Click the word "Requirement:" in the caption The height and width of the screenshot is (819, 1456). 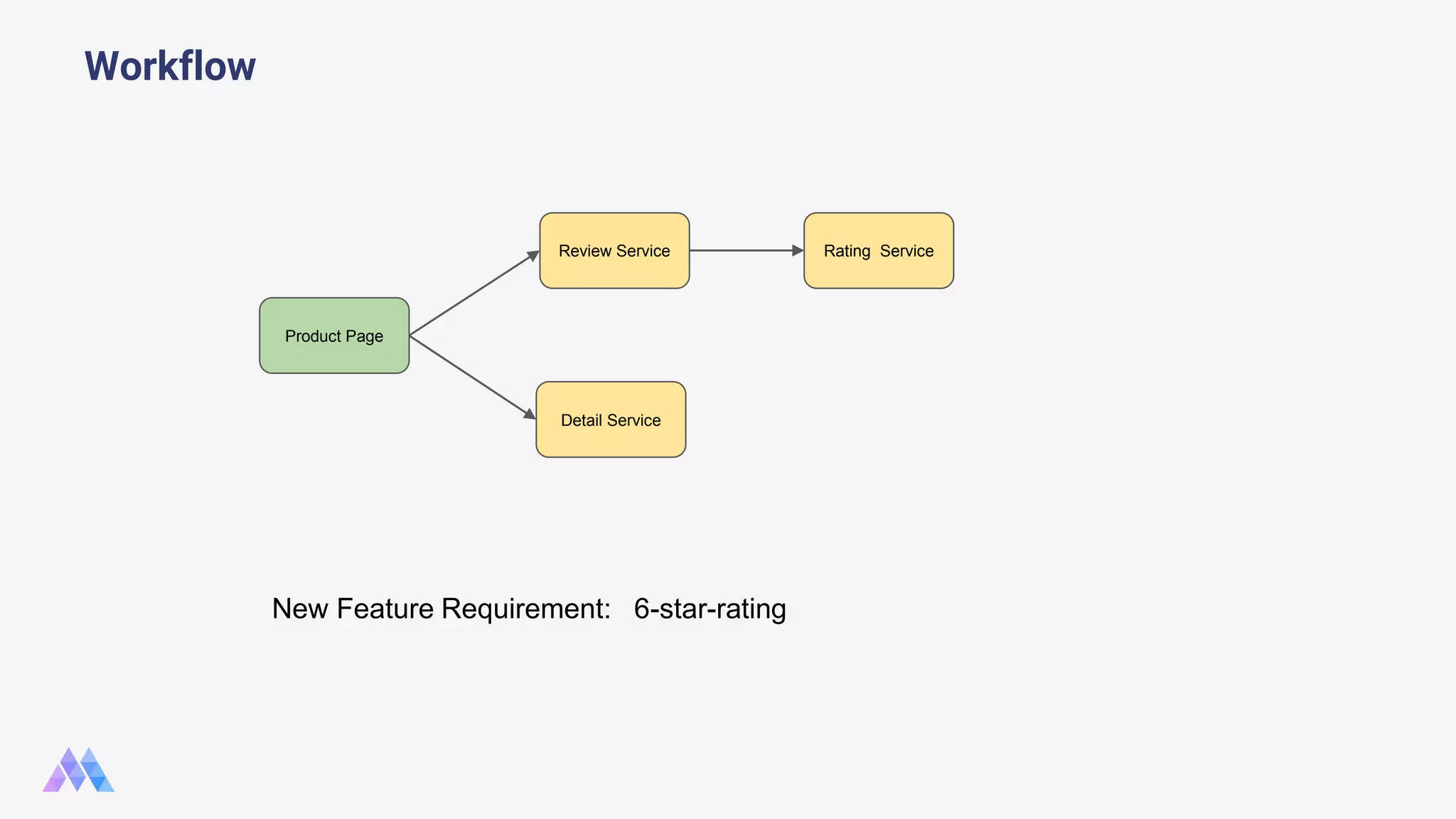coord(526,609)
